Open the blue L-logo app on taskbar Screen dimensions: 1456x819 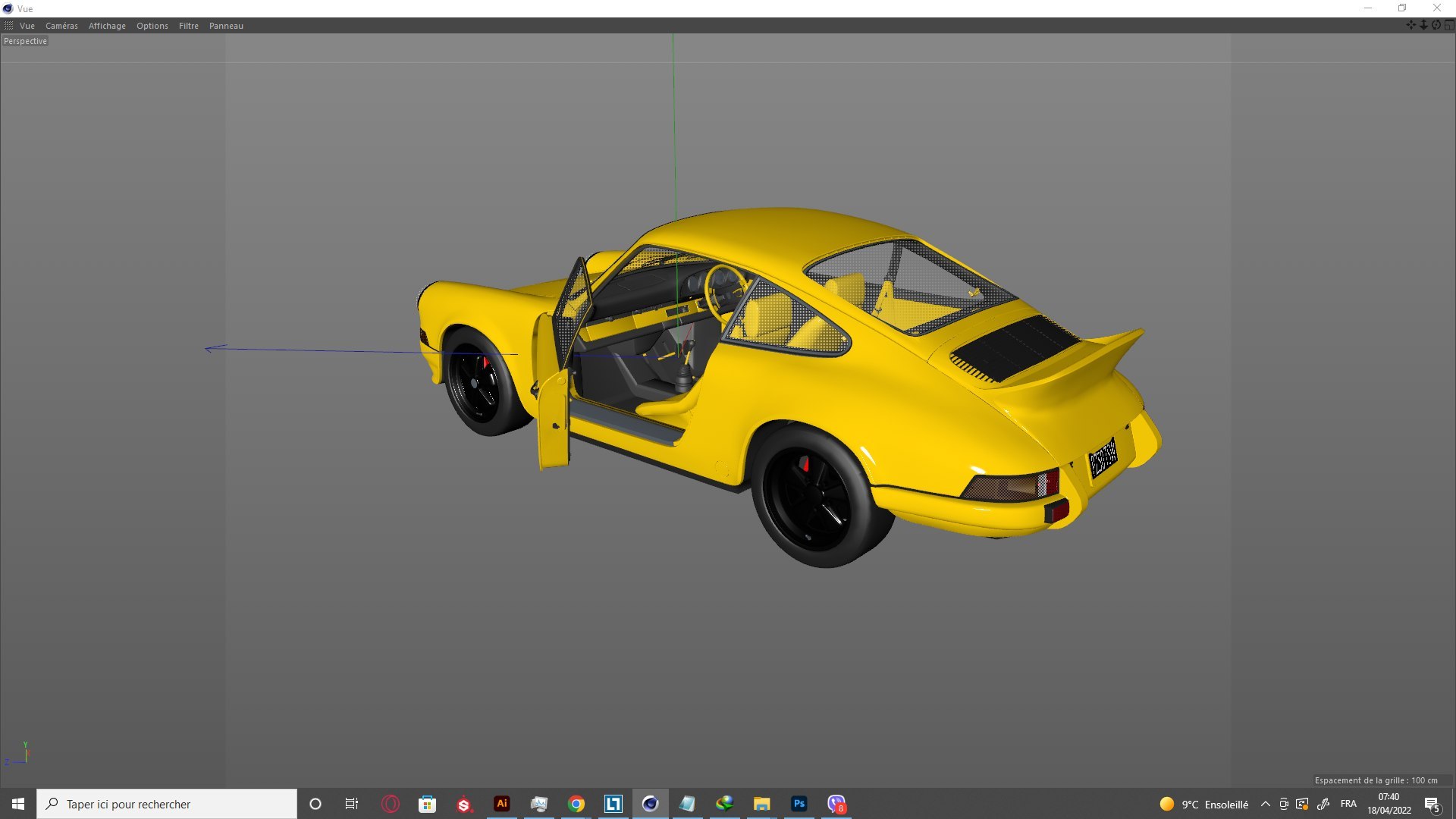pos(613,804)
